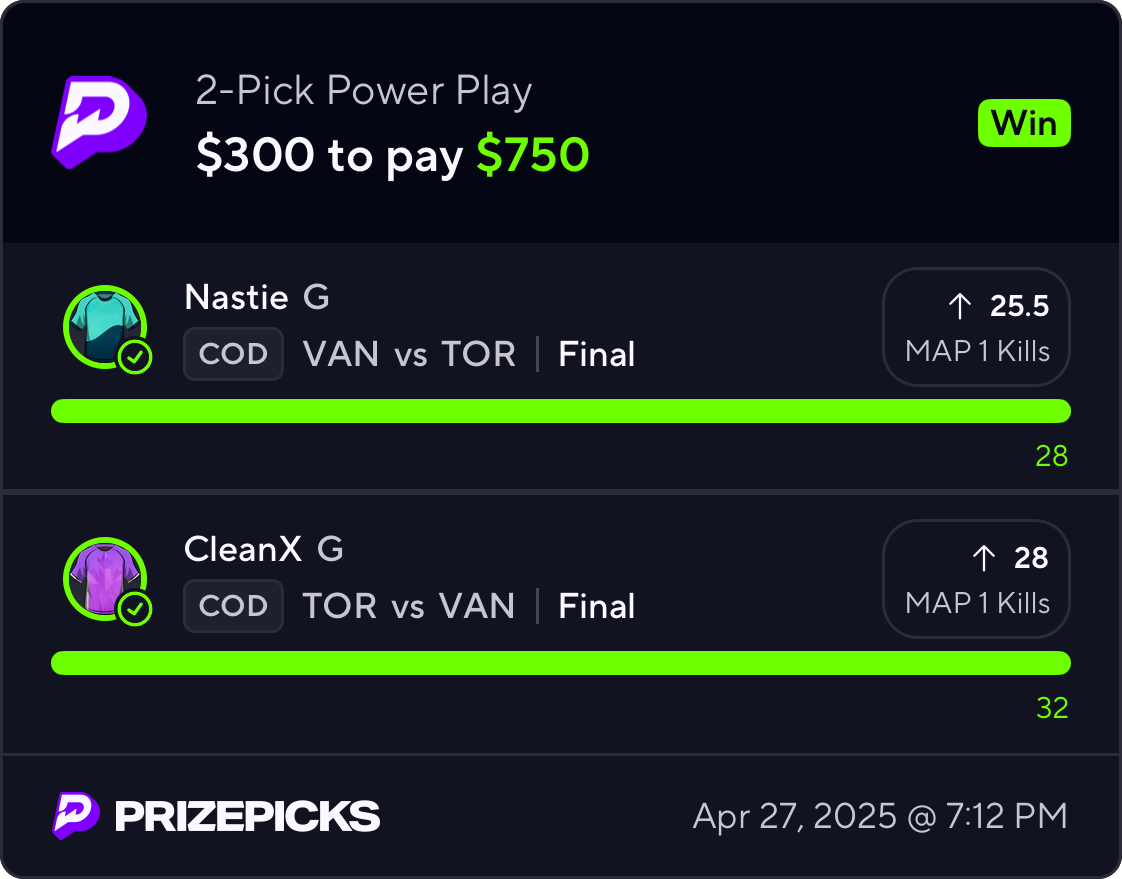Click Nastie's teal jersey avatar
The height and width of the screenshot is (879, 1122).
pyautogui.click(x=105, y=326)
